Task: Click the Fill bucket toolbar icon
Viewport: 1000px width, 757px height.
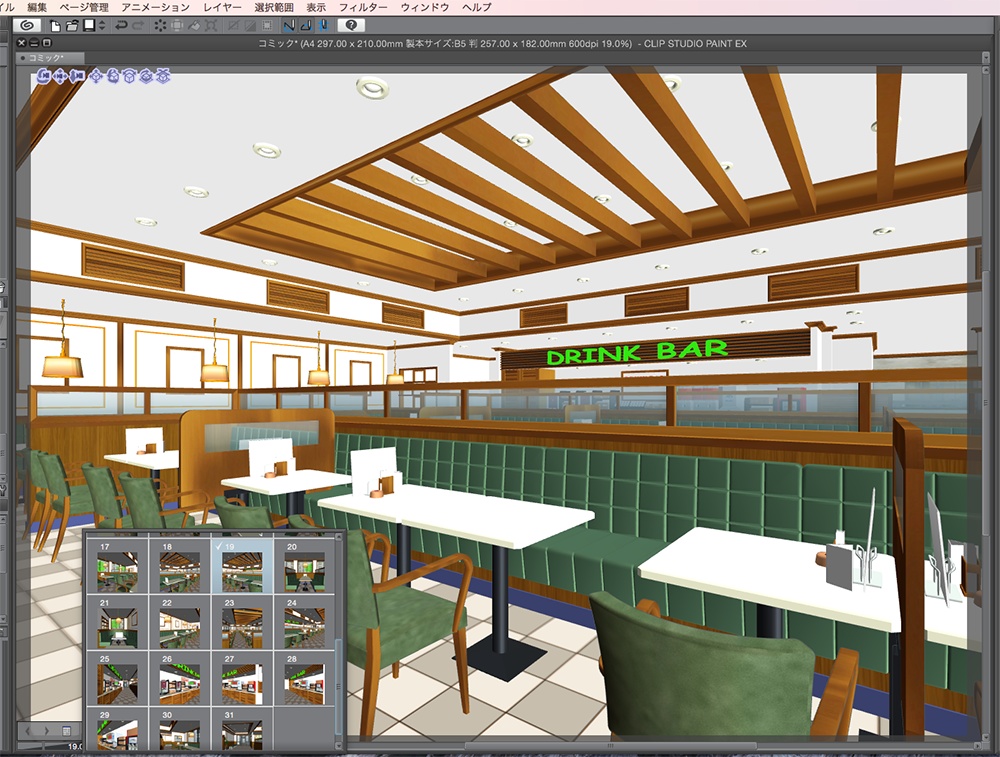Action: 194,26
